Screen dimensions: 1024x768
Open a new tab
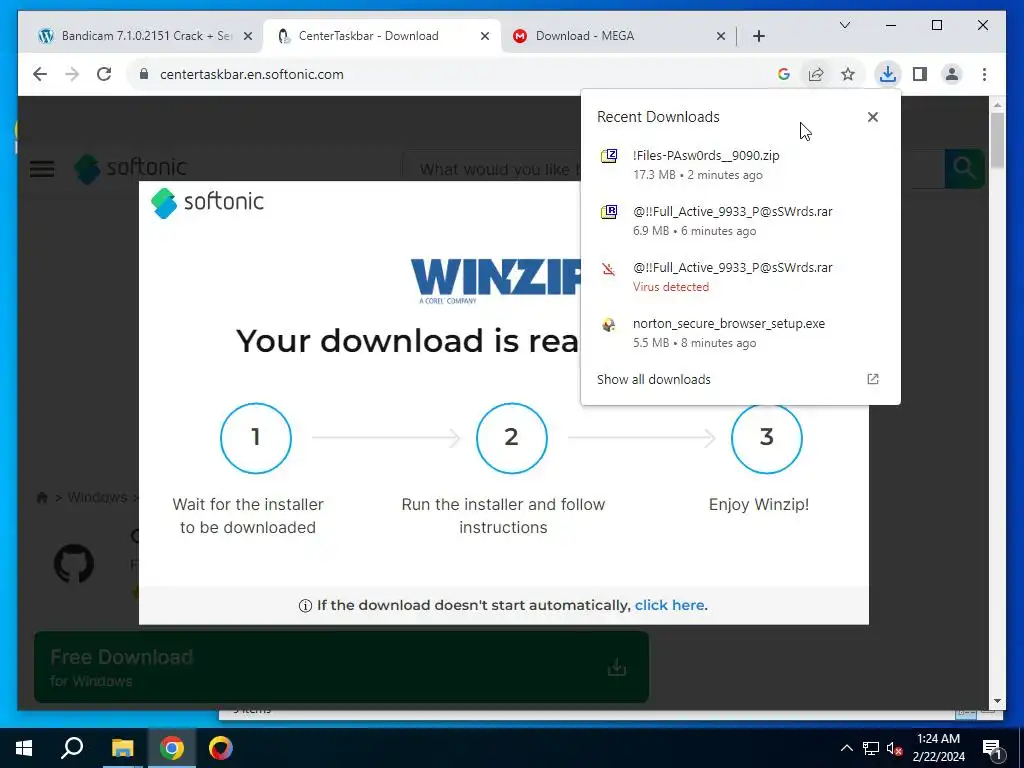[759, 36]
